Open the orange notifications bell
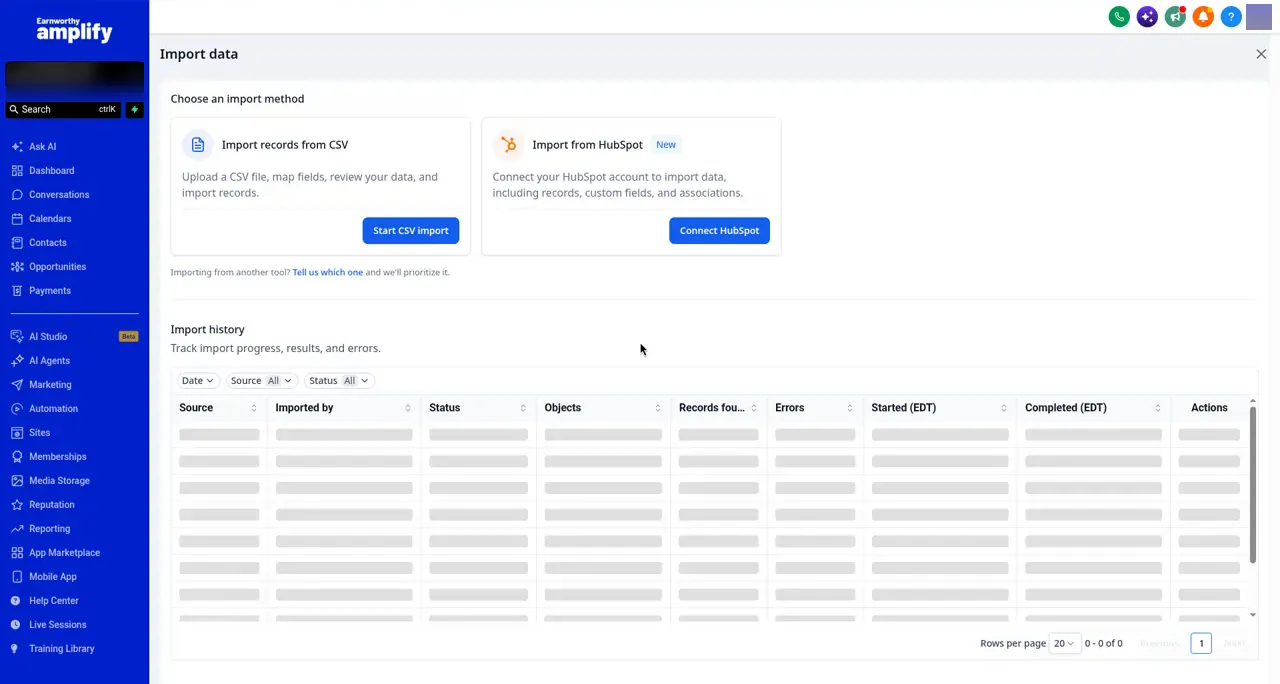Image resolution: width=1280 pixels, height=684 pixels. tap(1203, 17)
